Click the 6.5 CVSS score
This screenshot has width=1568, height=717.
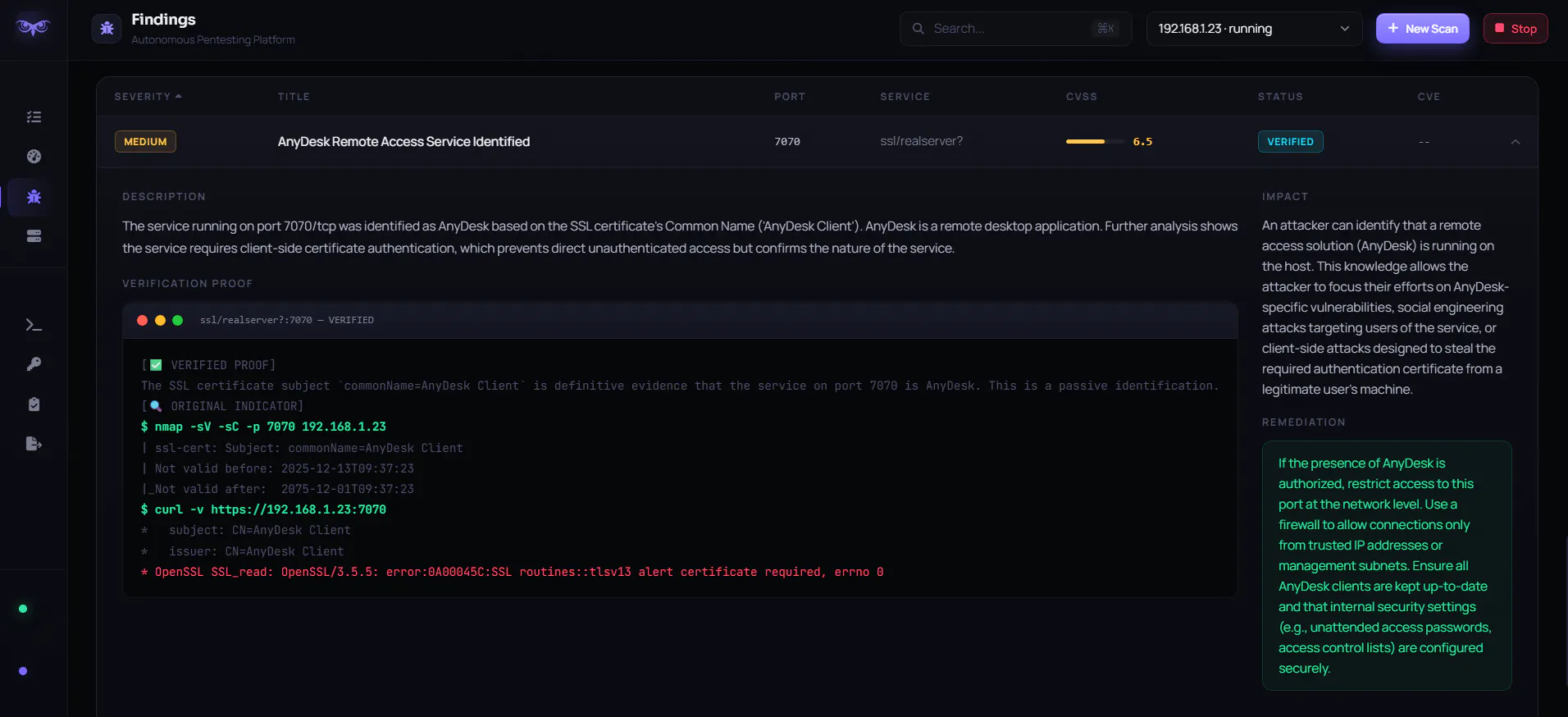point(1142,142)
